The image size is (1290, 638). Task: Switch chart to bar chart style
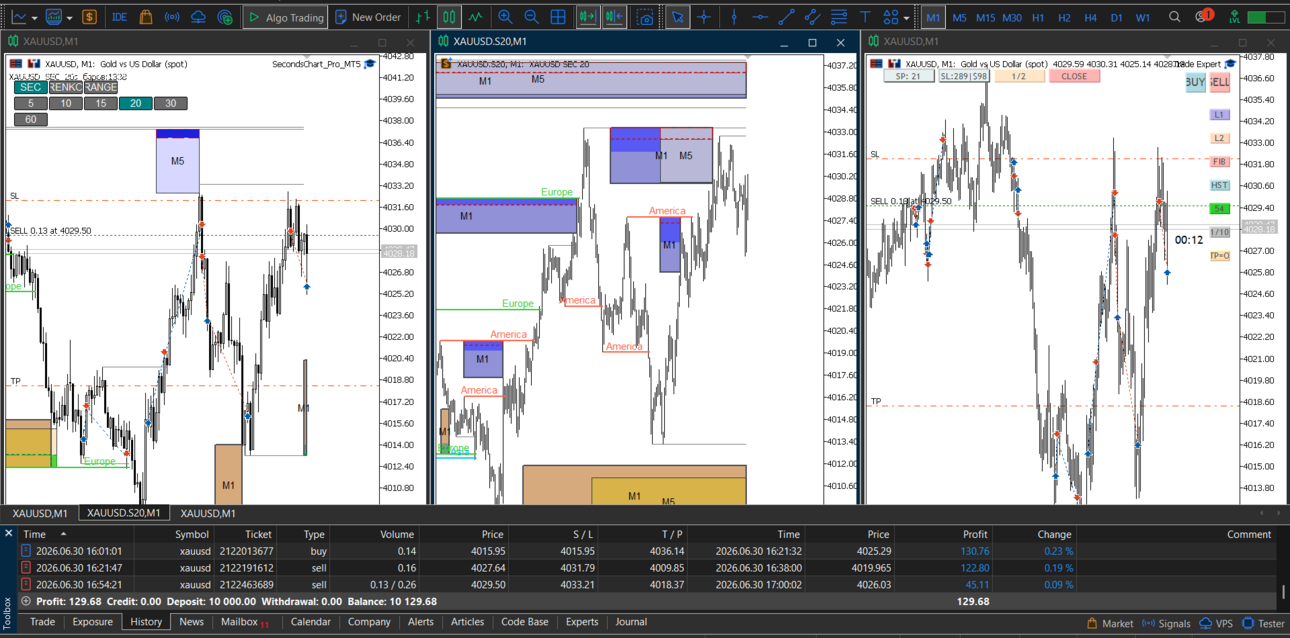pyautogui.click(x=423, y=17)
